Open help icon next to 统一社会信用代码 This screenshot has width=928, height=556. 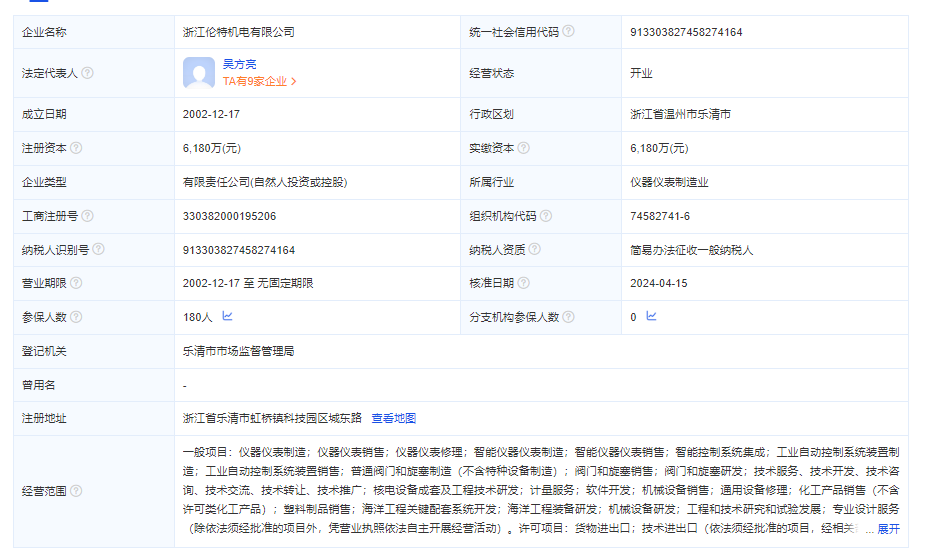click(568, 31)
